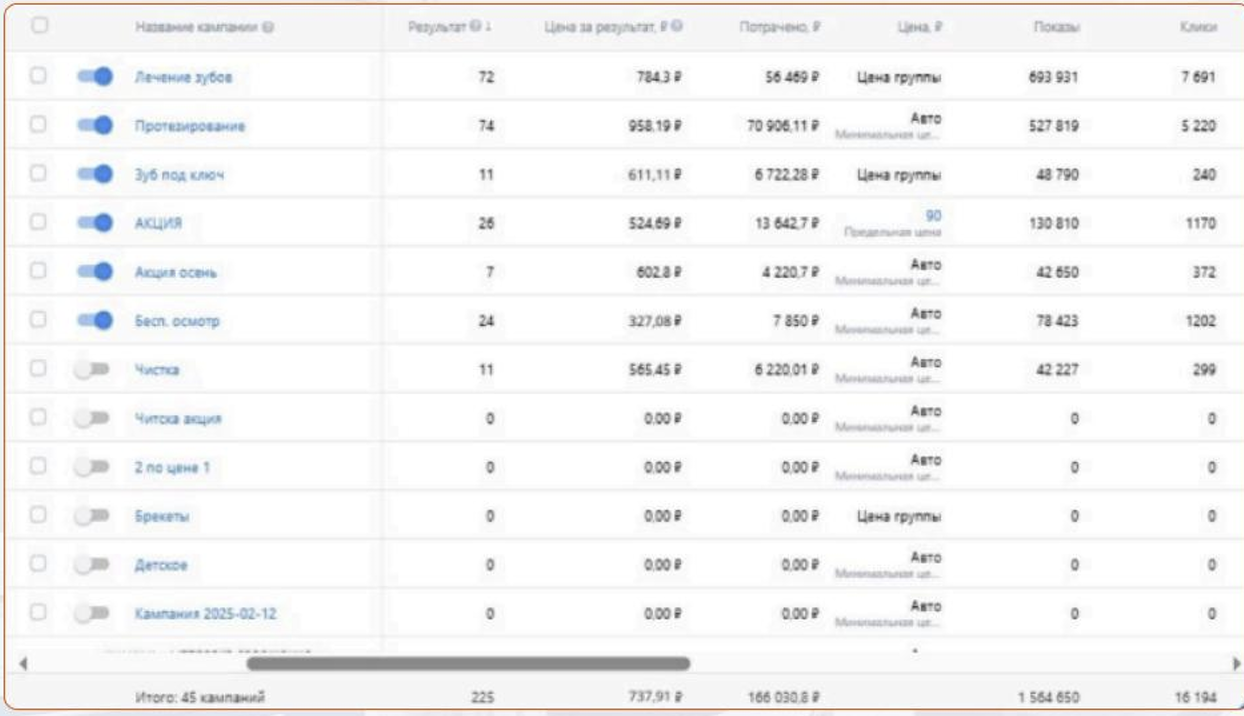Viewport: 1244px width, 716px height.
Task: Mark the checkbox for Чистка campaign
Action: [x=39, y=369]
